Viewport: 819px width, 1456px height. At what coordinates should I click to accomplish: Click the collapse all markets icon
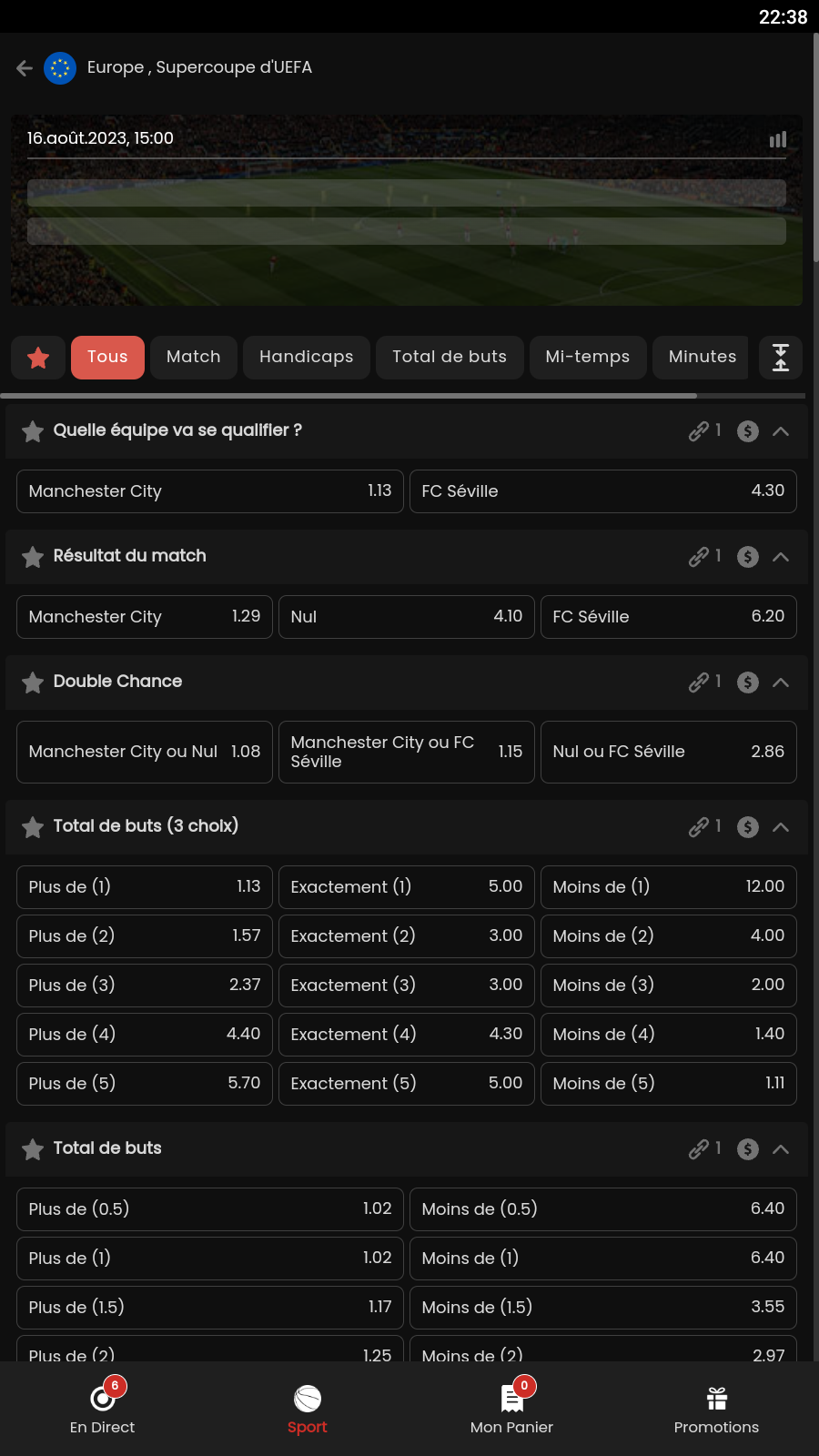click(x=781, y=358)
